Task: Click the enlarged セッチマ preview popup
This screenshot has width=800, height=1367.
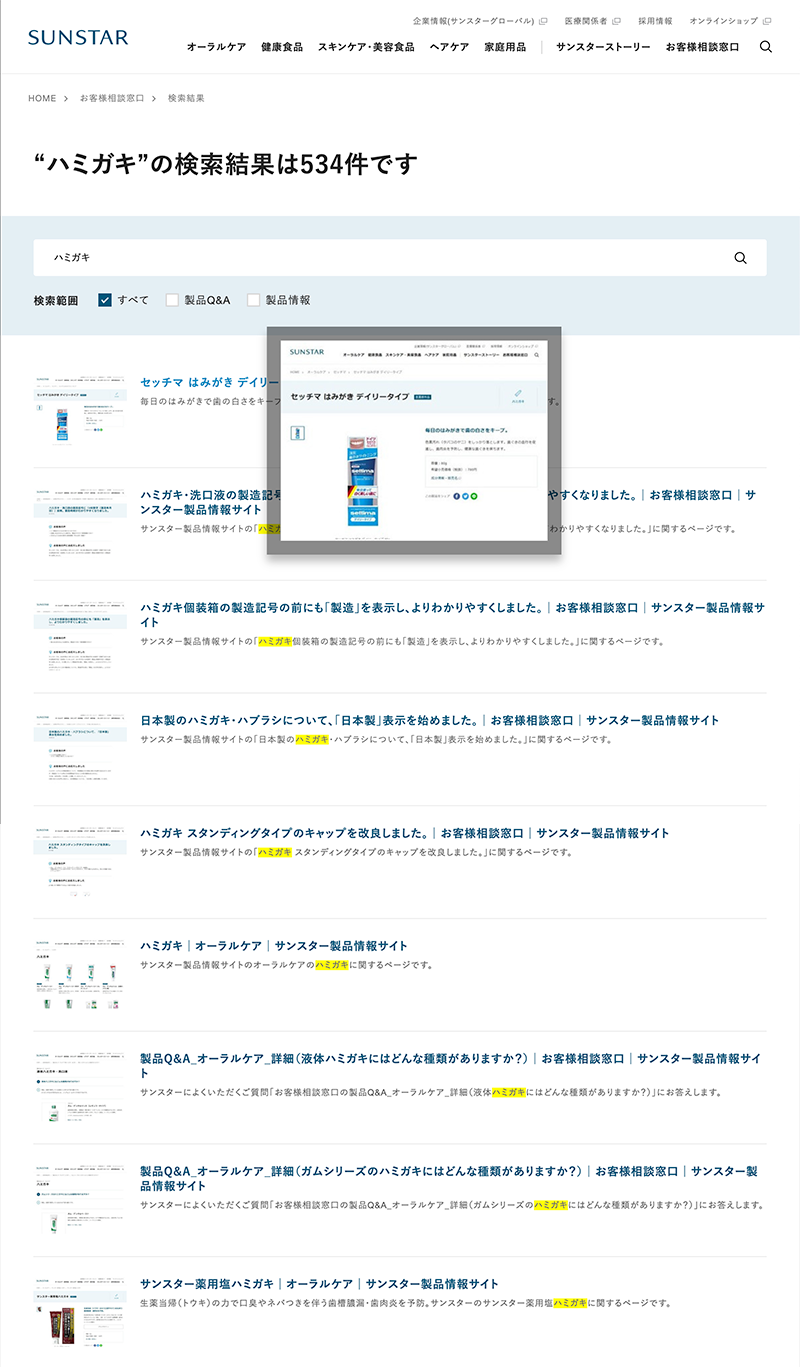Action: pos(414,440)
